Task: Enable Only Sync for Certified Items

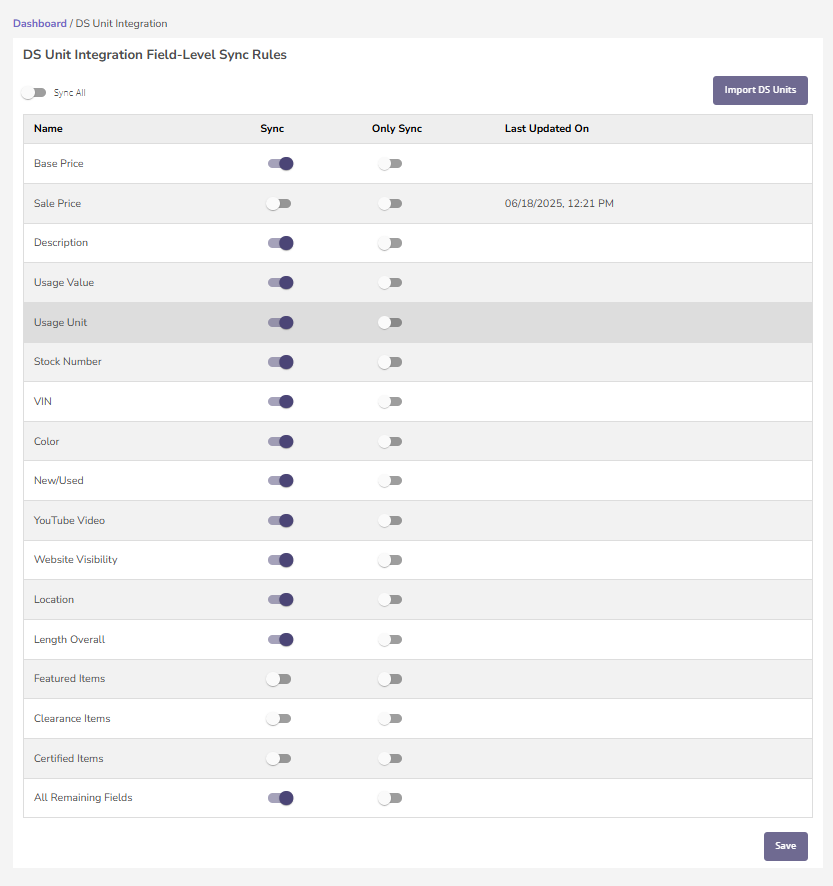Action: click(x=390, y=758)
